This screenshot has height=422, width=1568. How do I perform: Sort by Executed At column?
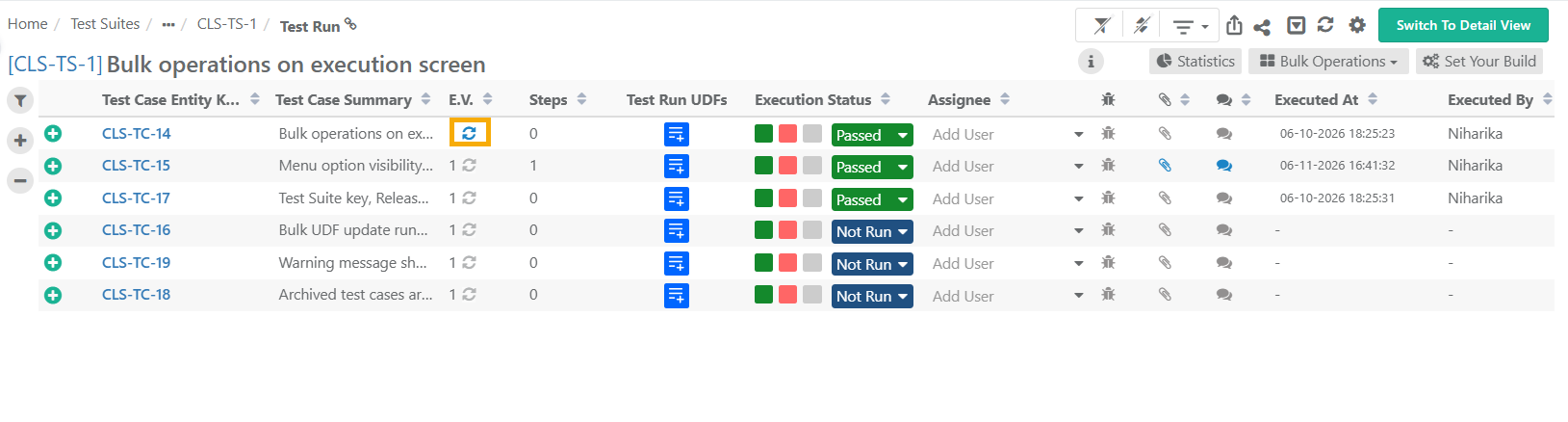click(1373, 99)
